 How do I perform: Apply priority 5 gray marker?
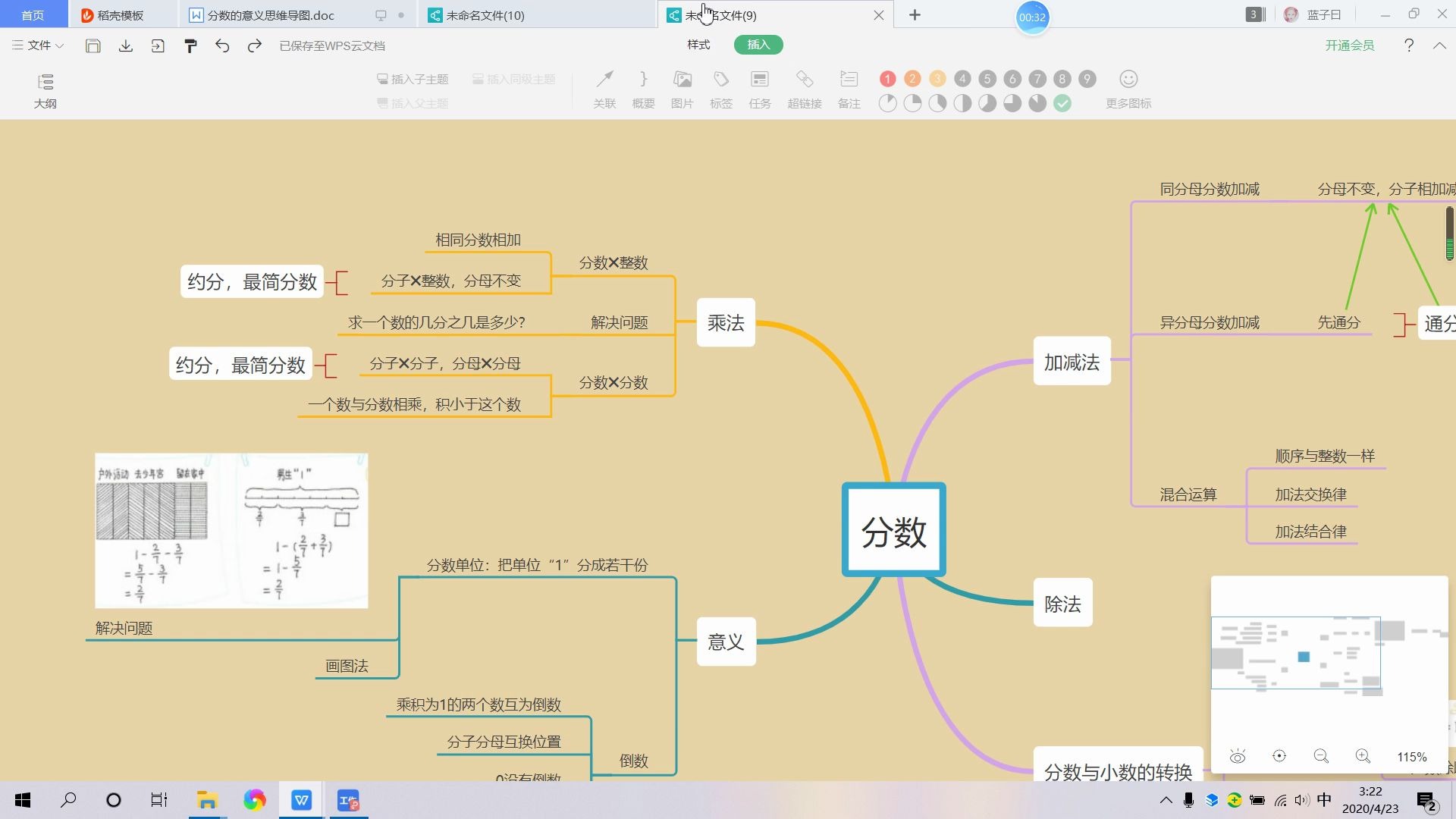(987, 79)
